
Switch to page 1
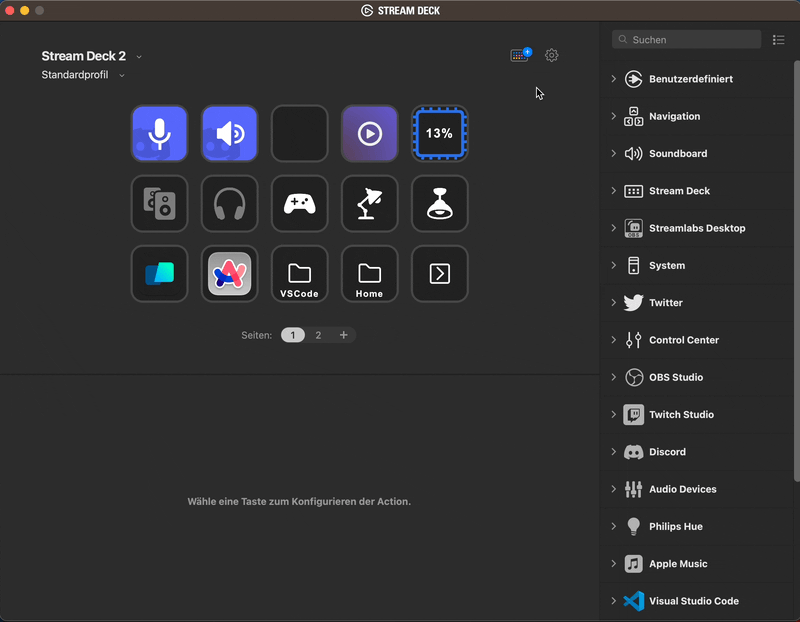pos(293,335)
